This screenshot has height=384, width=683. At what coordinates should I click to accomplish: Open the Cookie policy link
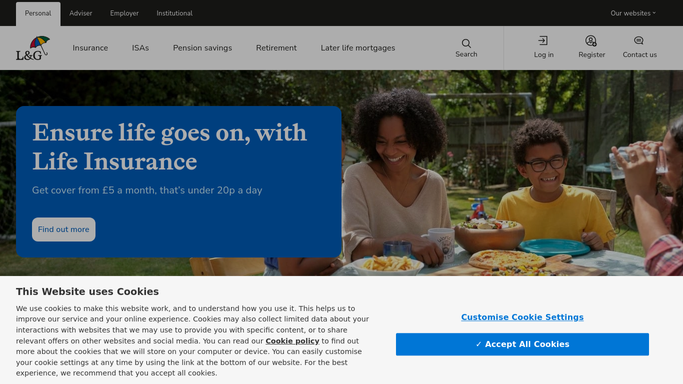[292, 341]
